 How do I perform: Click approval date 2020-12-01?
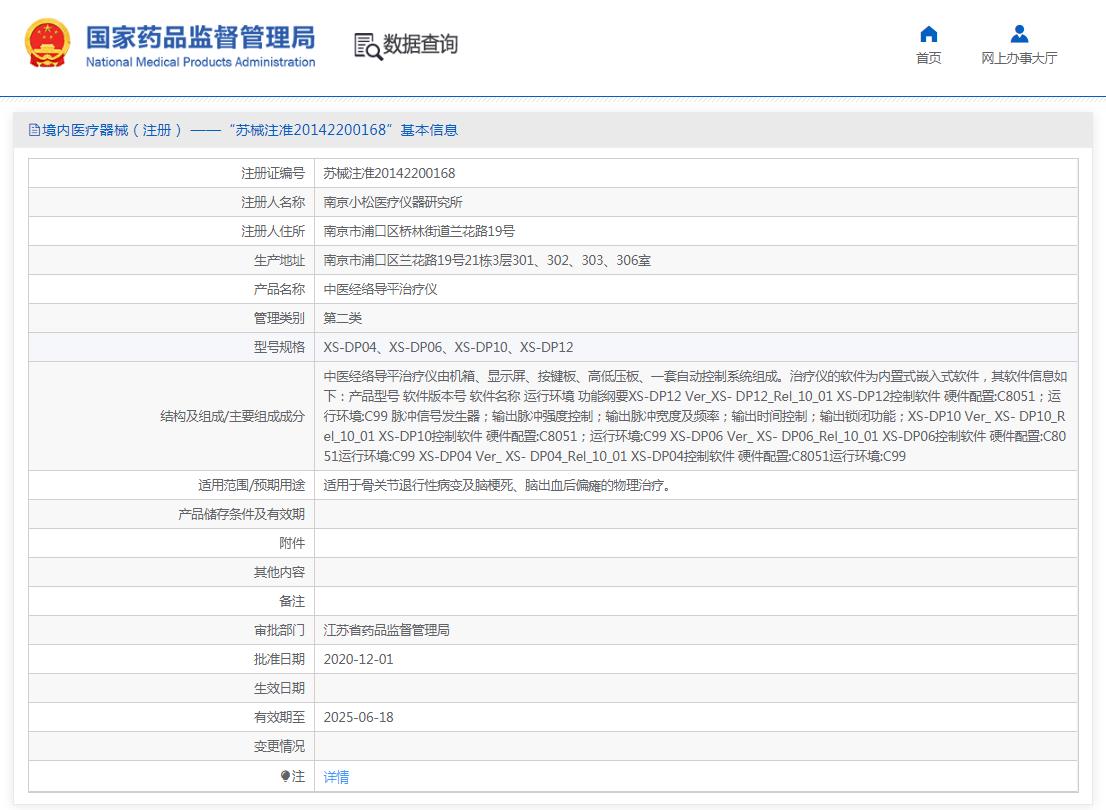point(358,659)
